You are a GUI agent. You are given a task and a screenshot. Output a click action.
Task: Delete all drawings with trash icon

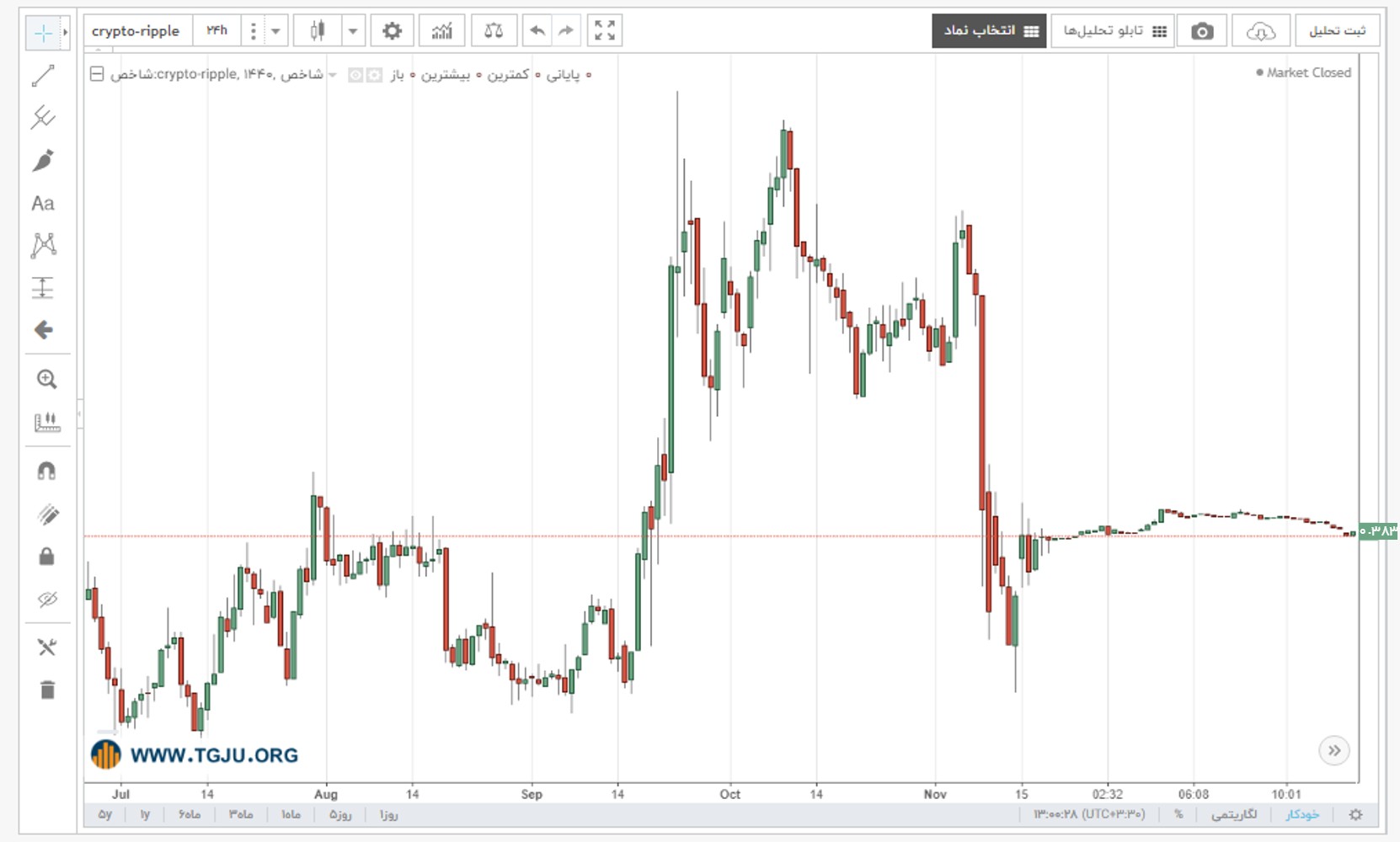(46, 690)
